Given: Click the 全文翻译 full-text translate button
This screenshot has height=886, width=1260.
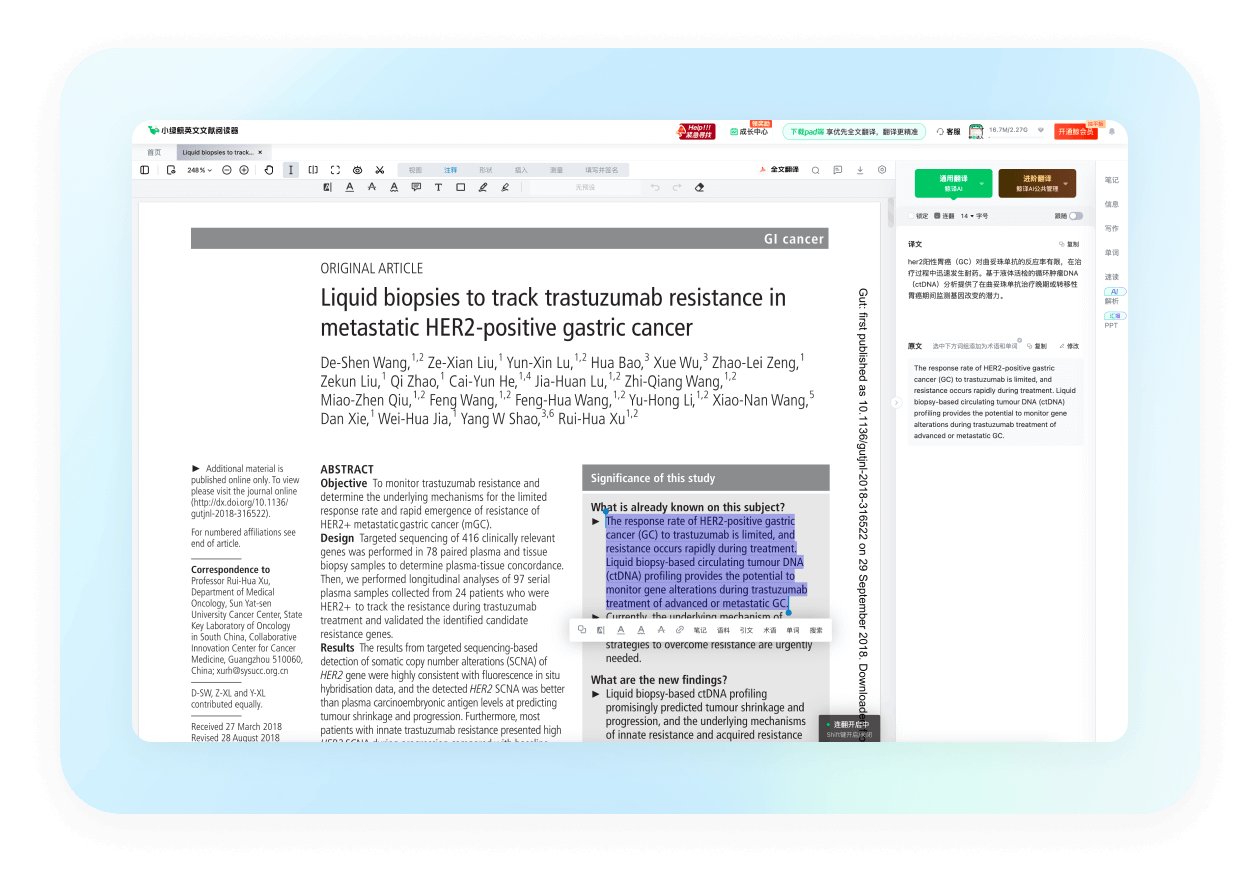Looking at the screenshot, I should (x=780, y=170).
